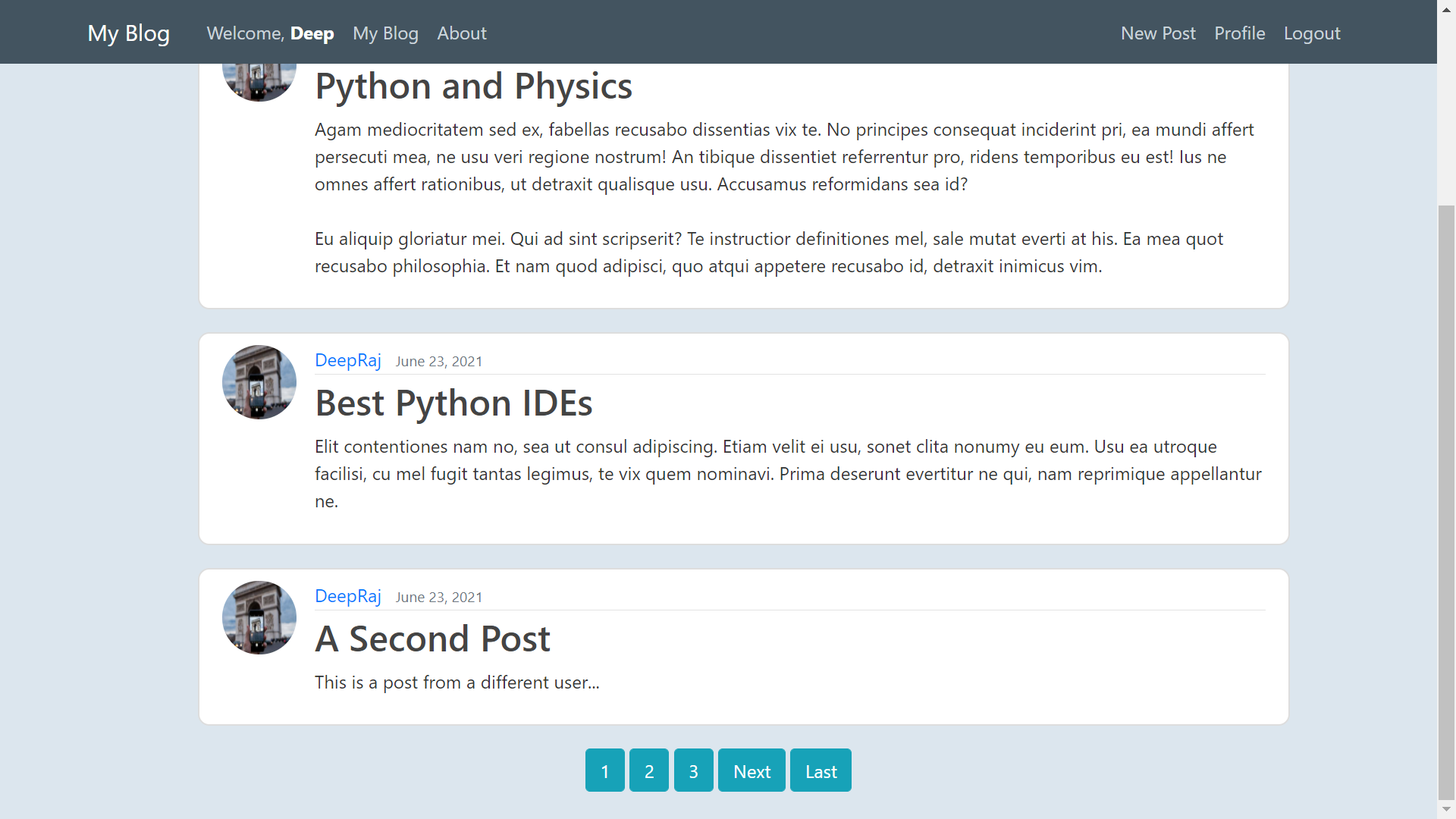Viewport: 1456px width, 819px height.
Task: Click the Next pagination button
Action: click(751, 770)
